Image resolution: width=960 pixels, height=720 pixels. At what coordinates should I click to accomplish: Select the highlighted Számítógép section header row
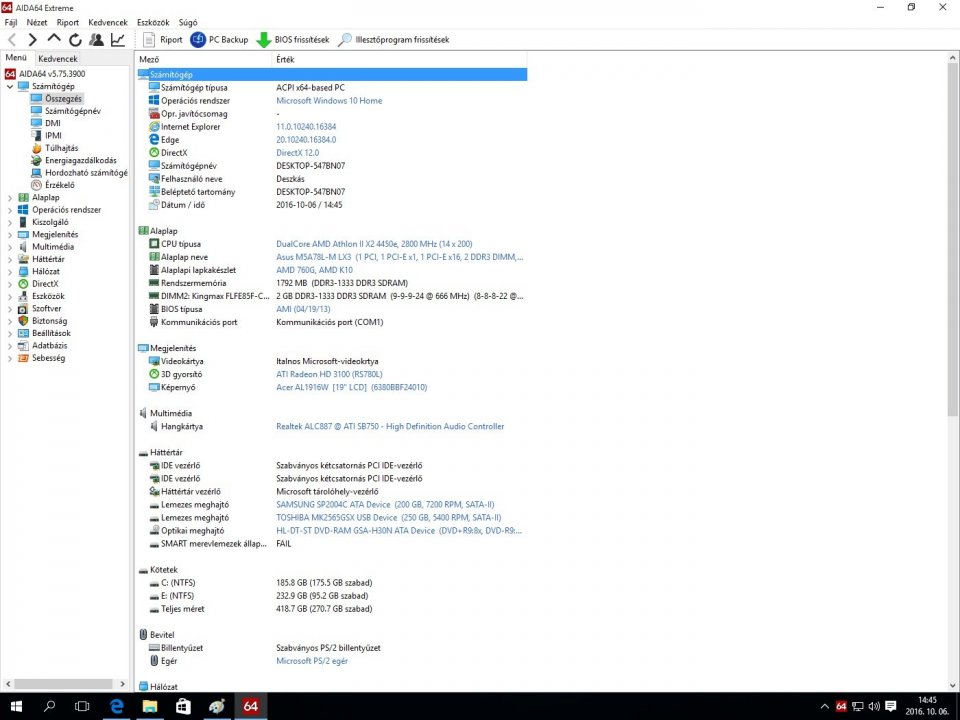332,75
